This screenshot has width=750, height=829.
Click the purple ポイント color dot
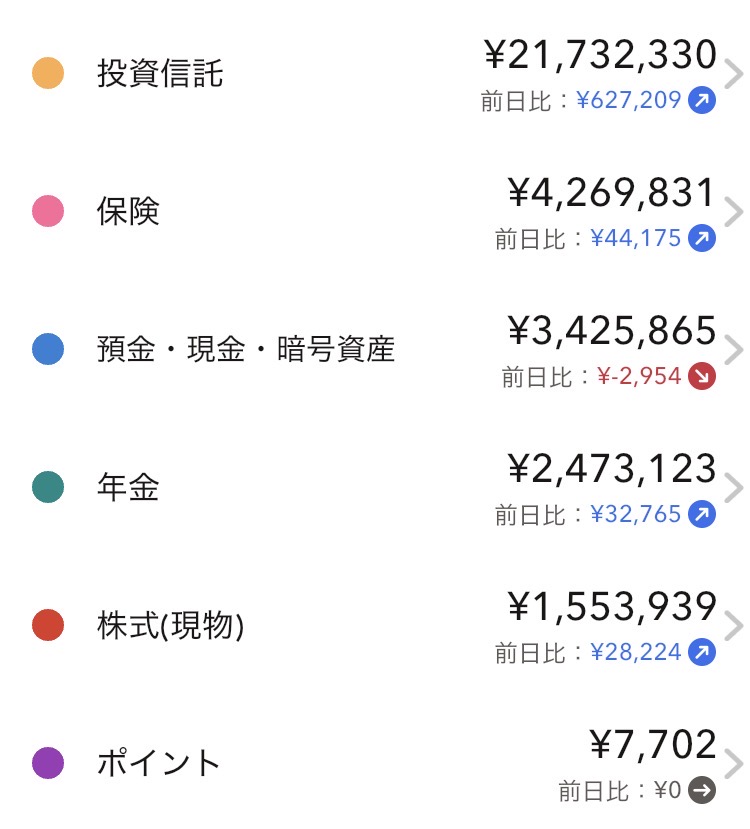click(x=48, y=764)
